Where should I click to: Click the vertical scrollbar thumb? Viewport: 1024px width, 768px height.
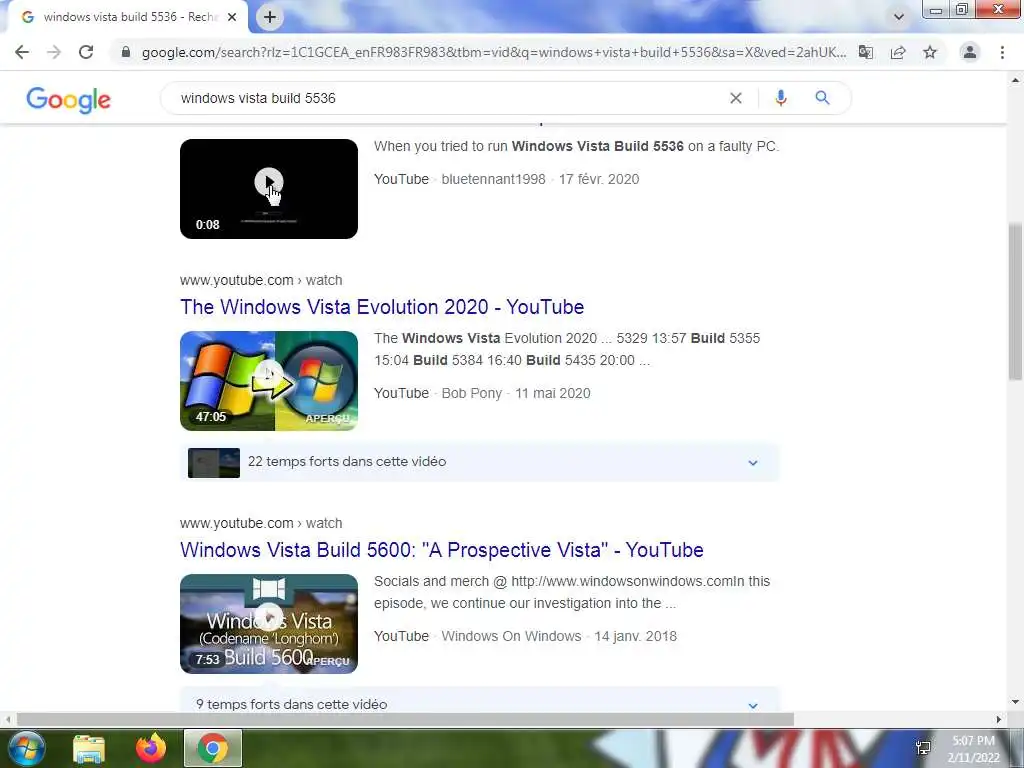tap(1015, 302)
